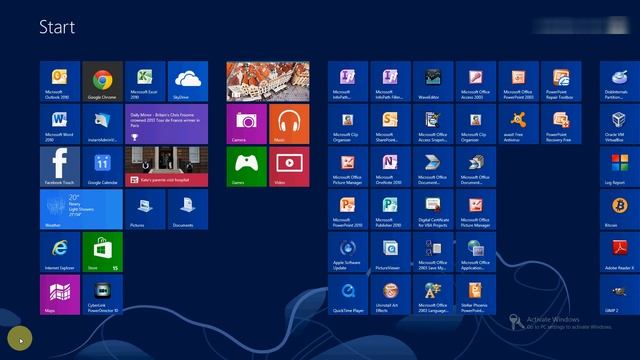The width and height of the screenshot is (640, 360).
Task: Open the WaveEditor tile
Action: click(x=433, y=81)
